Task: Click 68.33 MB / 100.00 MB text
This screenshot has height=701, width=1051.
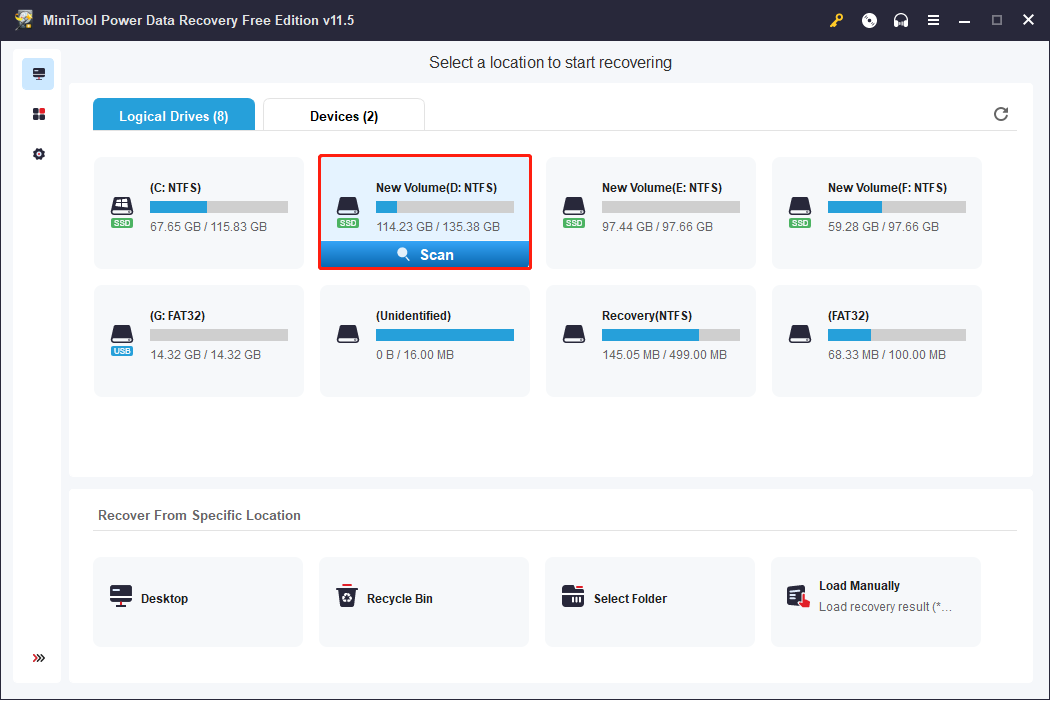Action: [x=887, y=355]
